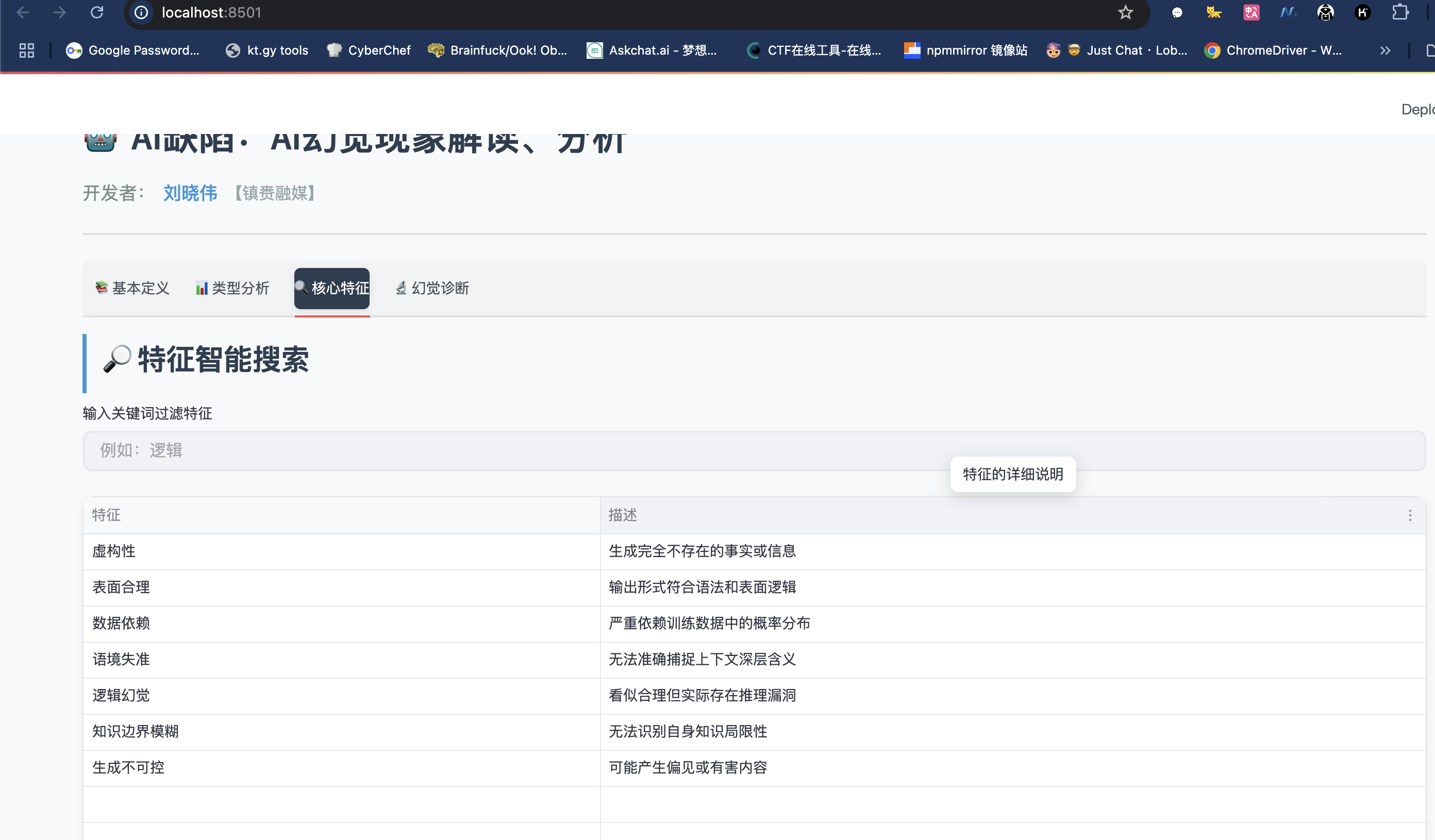Click the 刘晓伟 developer link

pos(190,193)
